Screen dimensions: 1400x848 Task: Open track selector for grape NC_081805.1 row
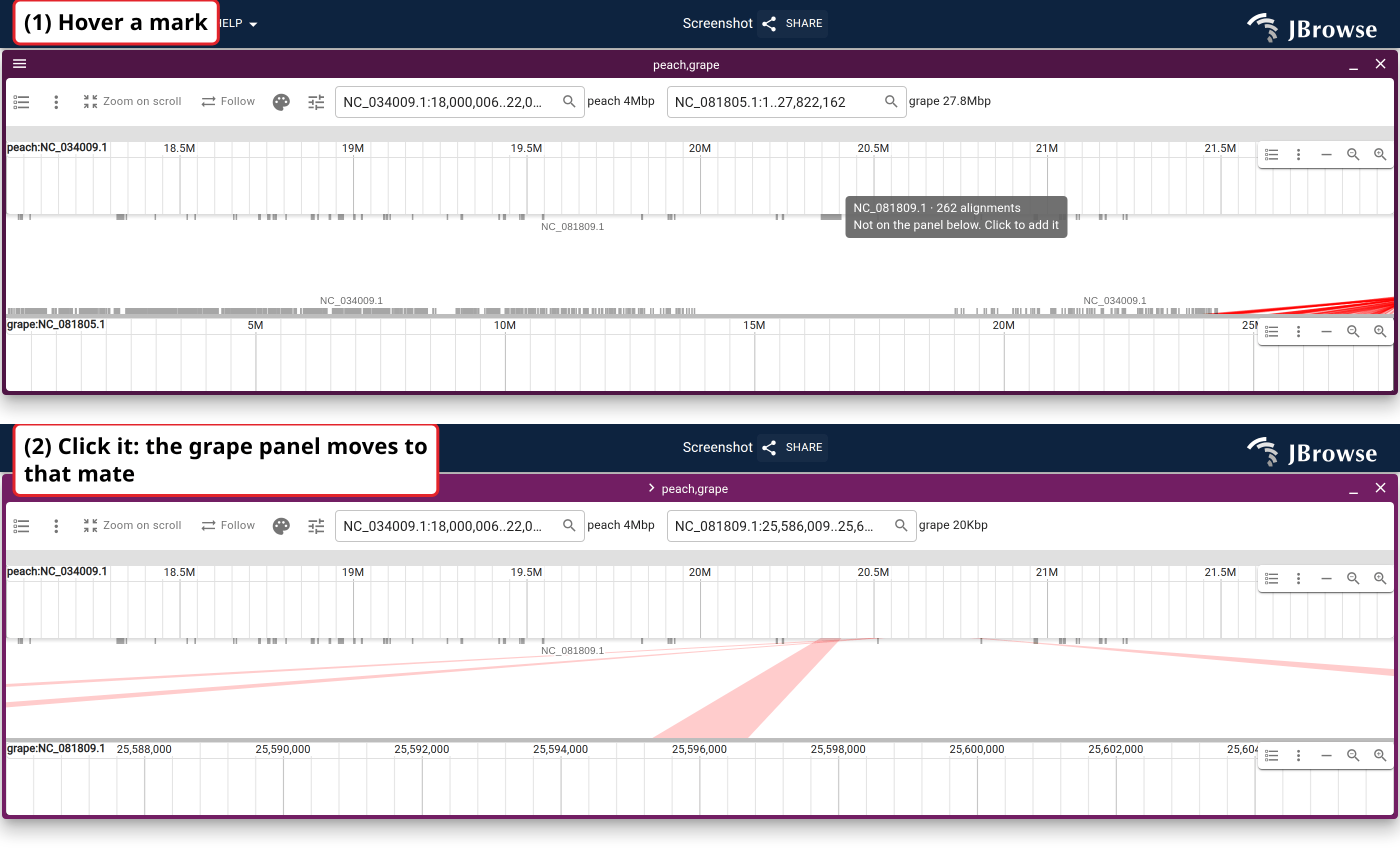1271,331
